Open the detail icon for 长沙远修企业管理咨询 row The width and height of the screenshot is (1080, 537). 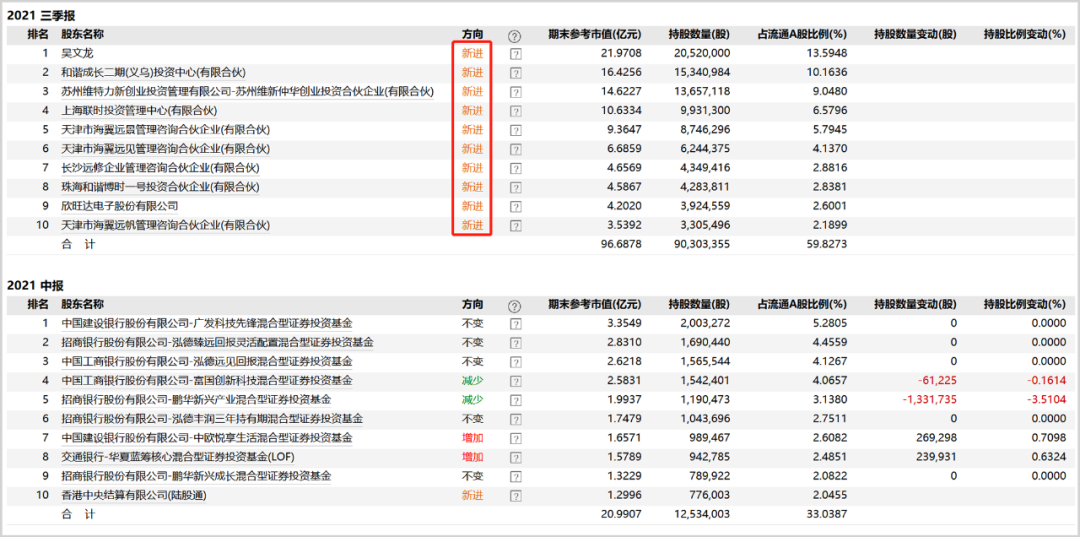515,168
